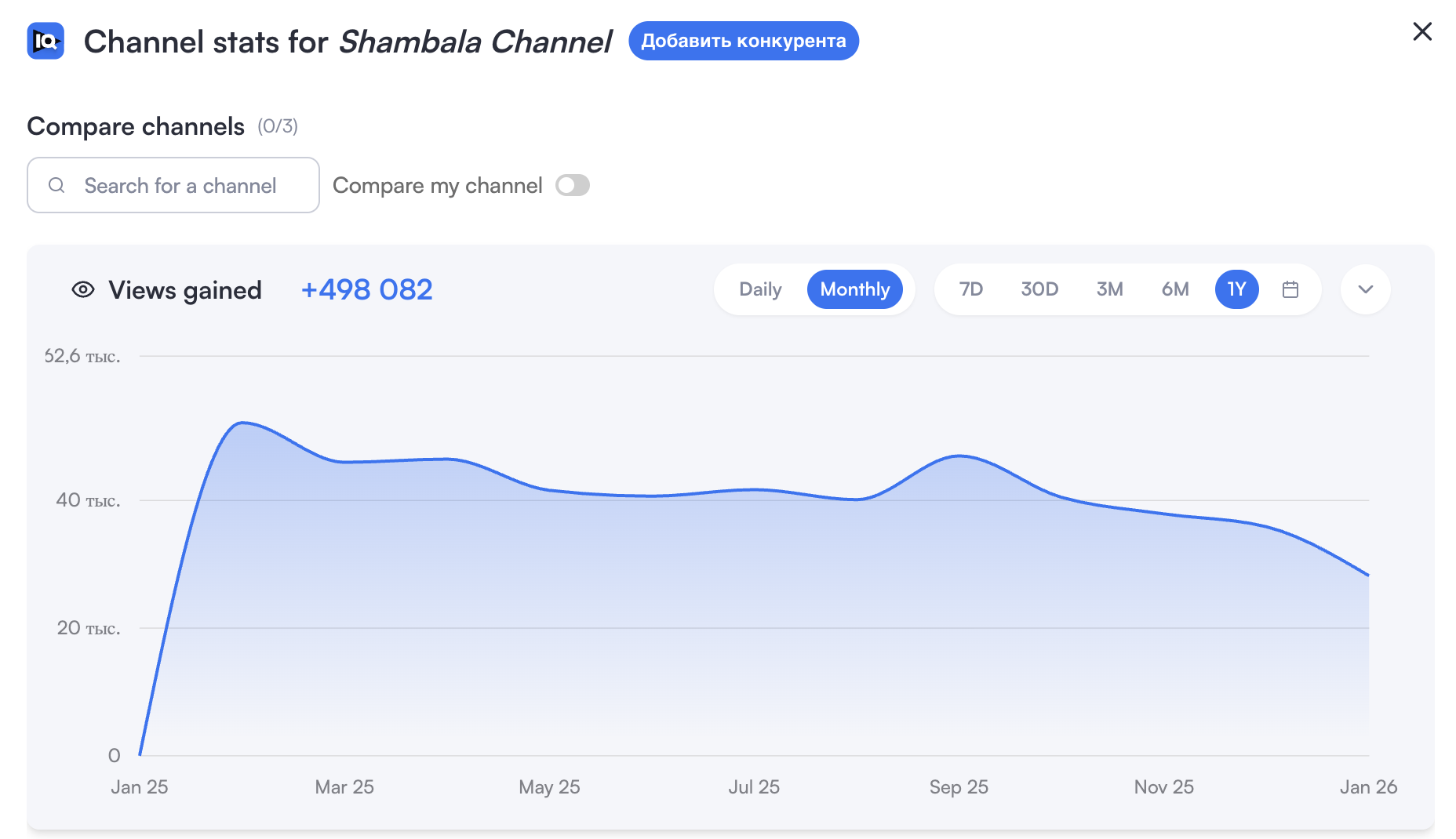Screen dimensions: 1456x839
Task: Choose the 3M time range
Action: tap(1109, 289)
